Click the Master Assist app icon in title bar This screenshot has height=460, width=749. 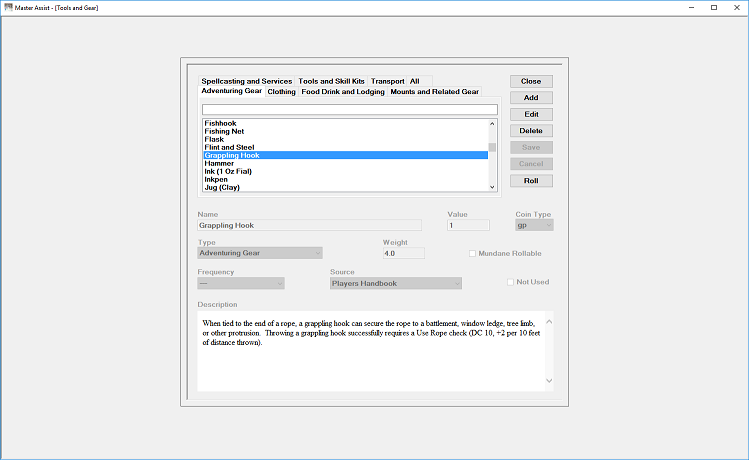[8, 7]
